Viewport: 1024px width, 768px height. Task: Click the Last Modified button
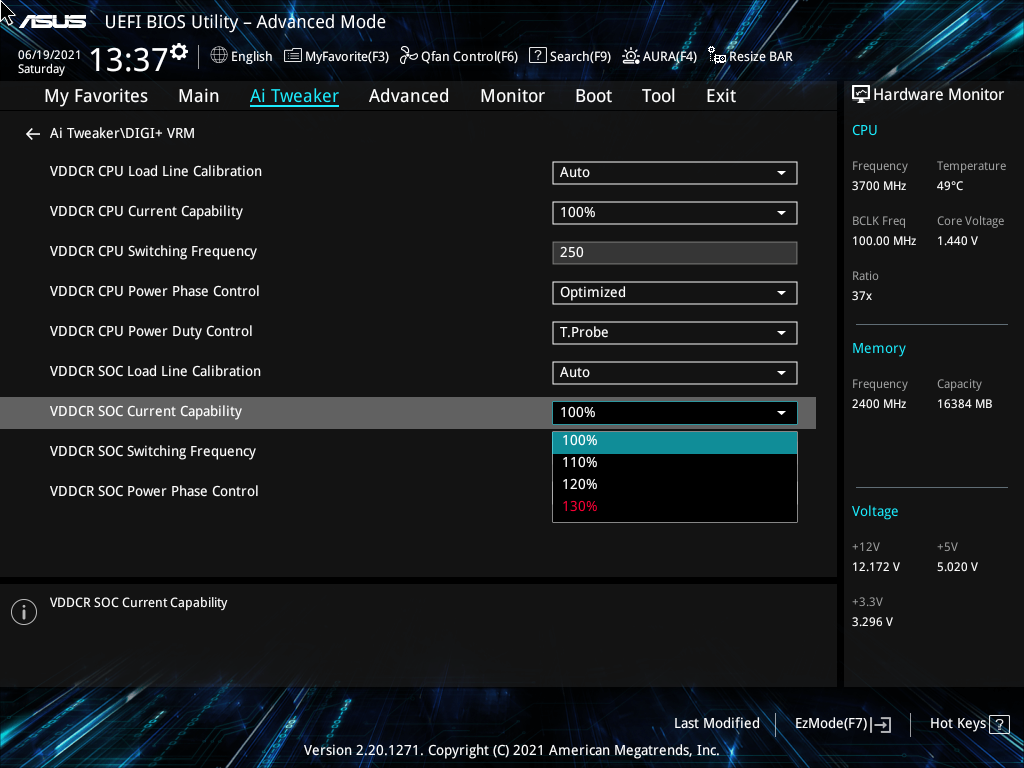(717, 723)
